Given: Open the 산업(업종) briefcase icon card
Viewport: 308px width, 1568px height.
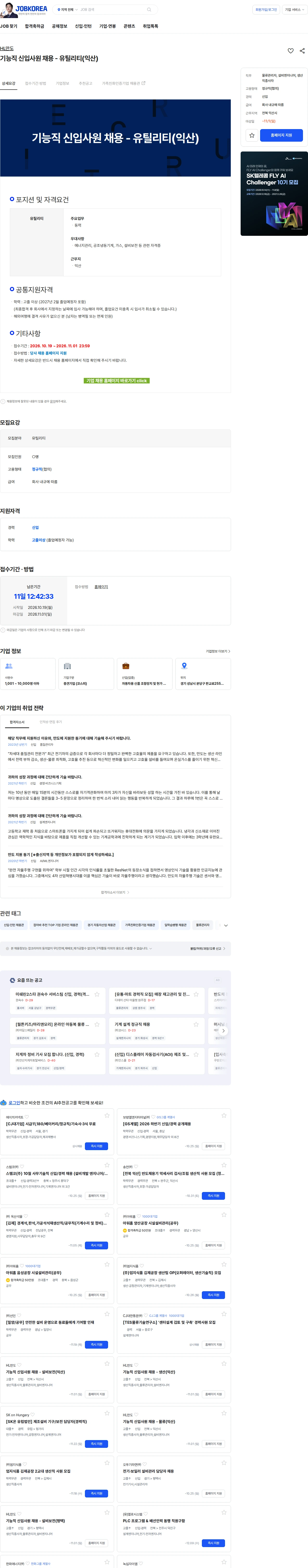Looking at the screenshot, I should [x=144, y=674].
